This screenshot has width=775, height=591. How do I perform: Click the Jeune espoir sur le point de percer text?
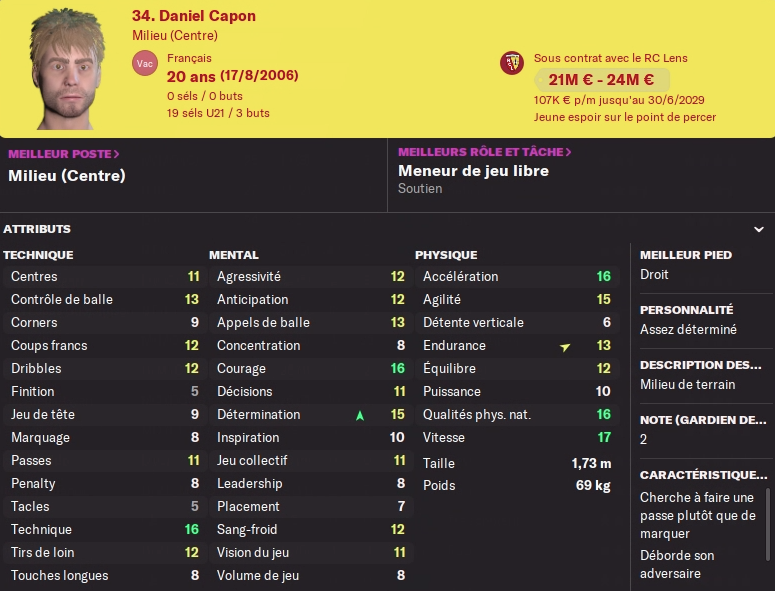(625, 117)
